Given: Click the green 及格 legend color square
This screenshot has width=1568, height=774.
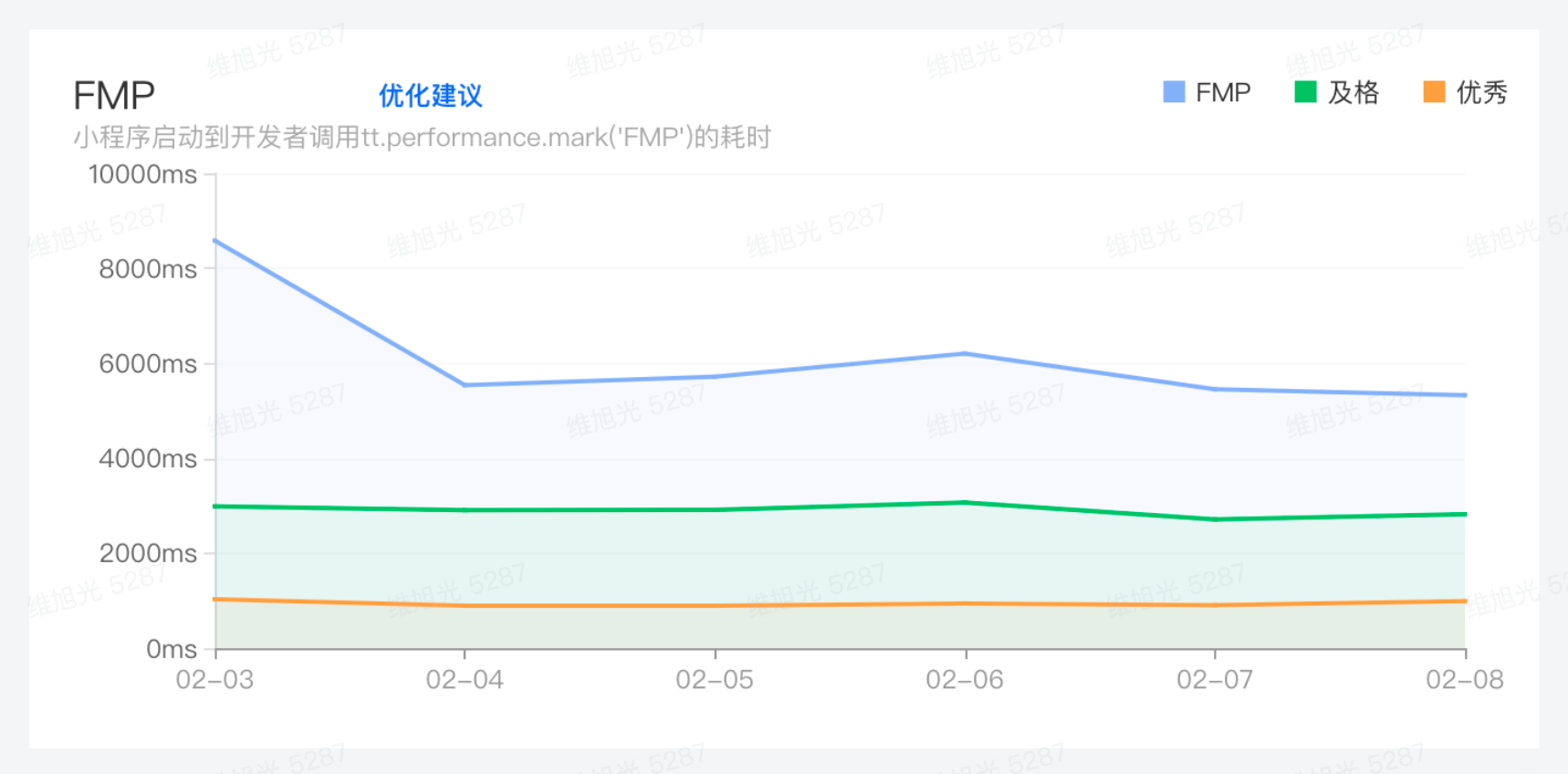Looking at the screenshot, I should pos(1305,92).
